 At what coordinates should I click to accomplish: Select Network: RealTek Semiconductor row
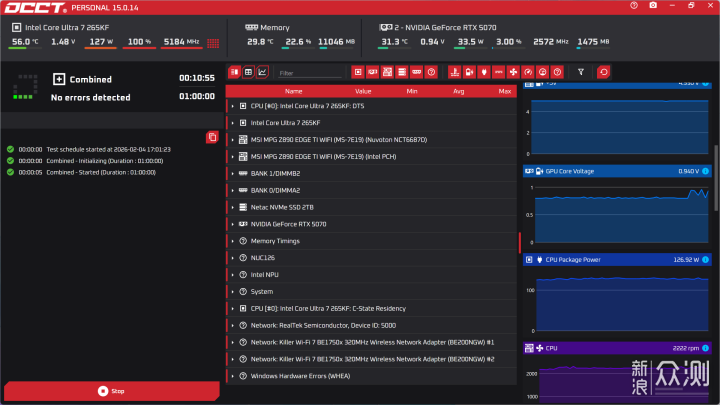[x=371, y=326]
